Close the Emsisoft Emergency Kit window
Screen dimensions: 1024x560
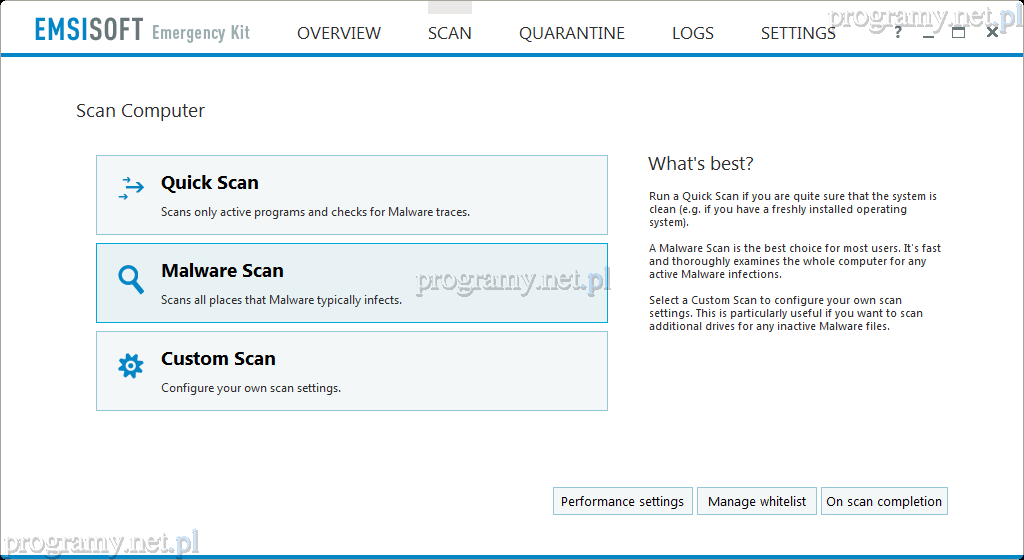(992, 32)
